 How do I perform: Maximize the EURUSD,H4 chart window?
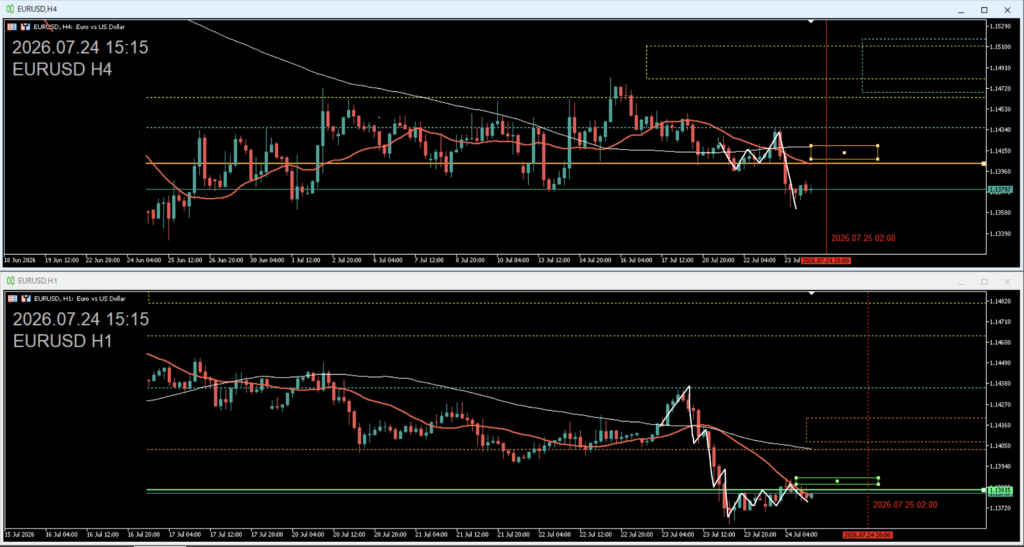click(x=984, y=10)
